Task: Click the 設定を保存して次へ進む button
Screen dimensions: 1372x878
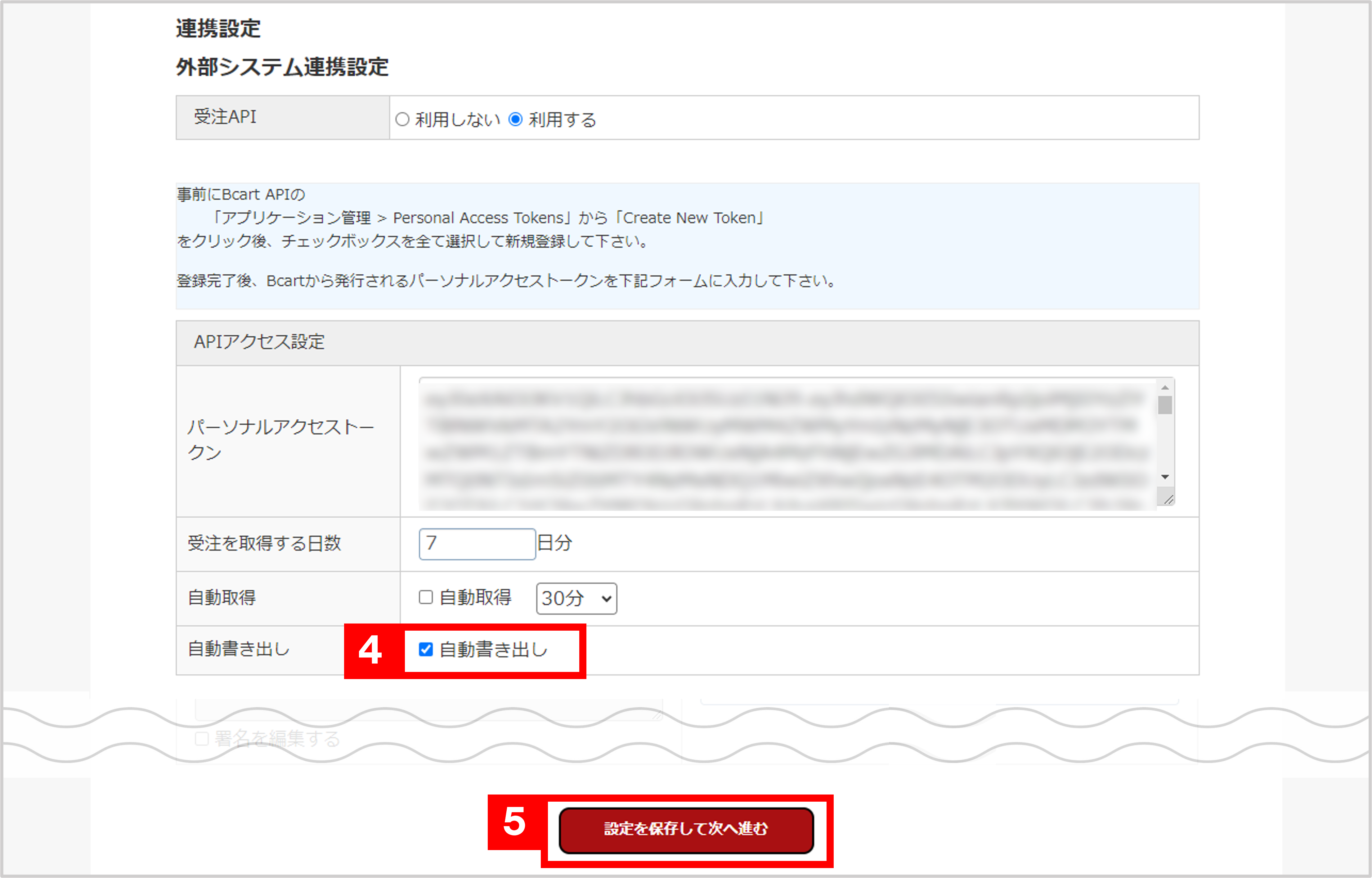Action: (x=686, y=831)
